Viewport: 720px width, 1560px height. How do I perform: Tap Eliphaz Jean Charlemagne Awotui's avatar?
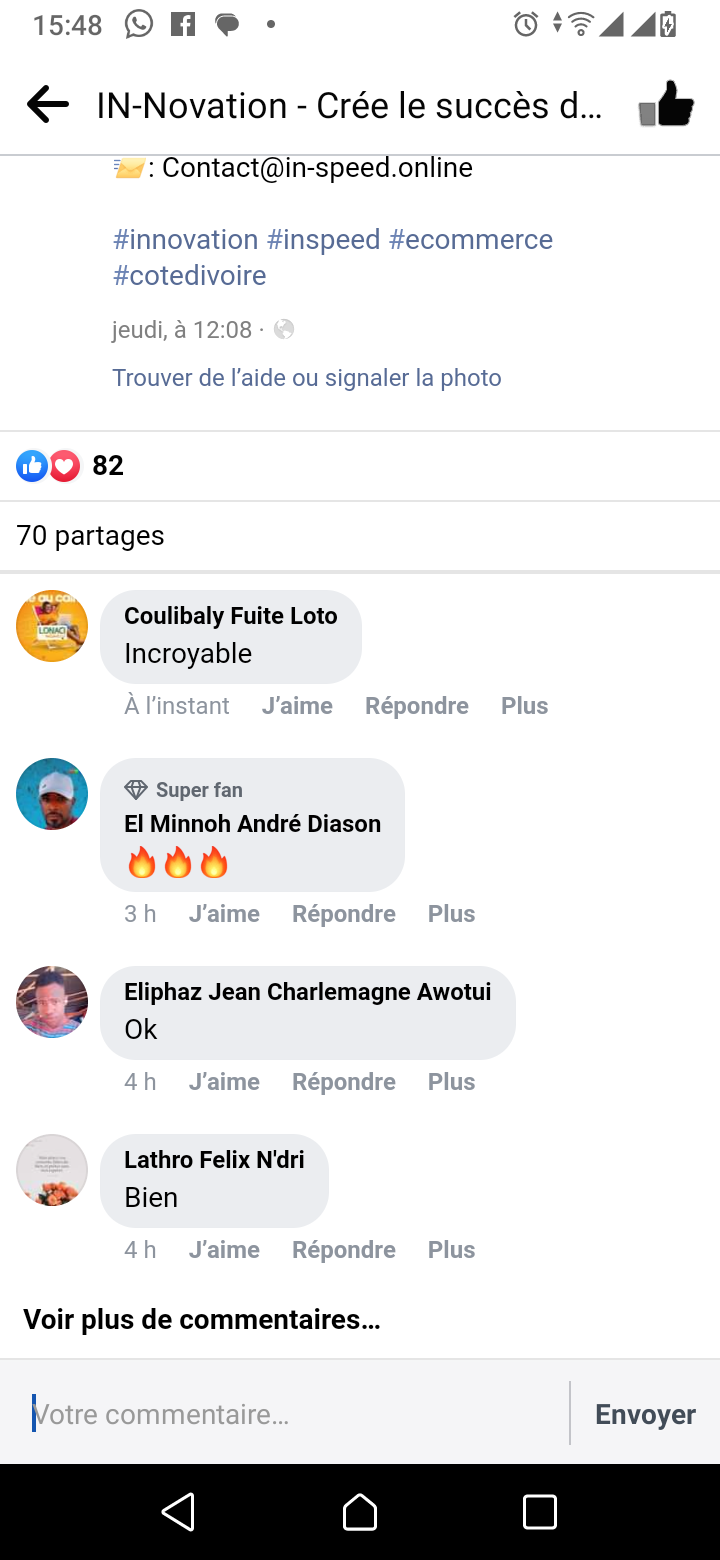52,1001
